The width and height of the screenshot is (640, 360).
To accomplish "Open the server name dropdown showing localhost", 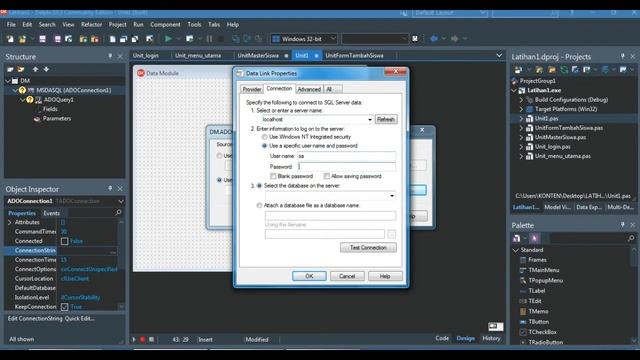I will (370, 119).
